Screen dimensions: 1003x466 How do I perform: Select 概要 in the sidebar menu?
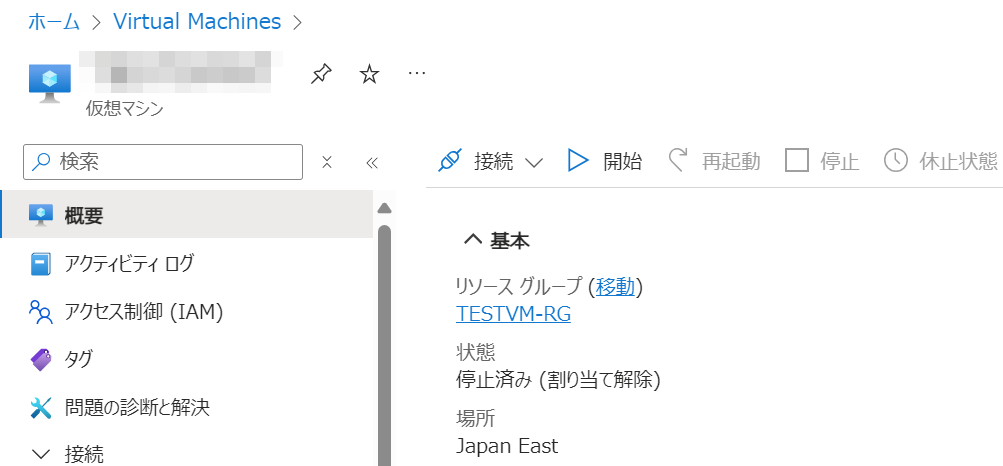(x=83, y=215)
